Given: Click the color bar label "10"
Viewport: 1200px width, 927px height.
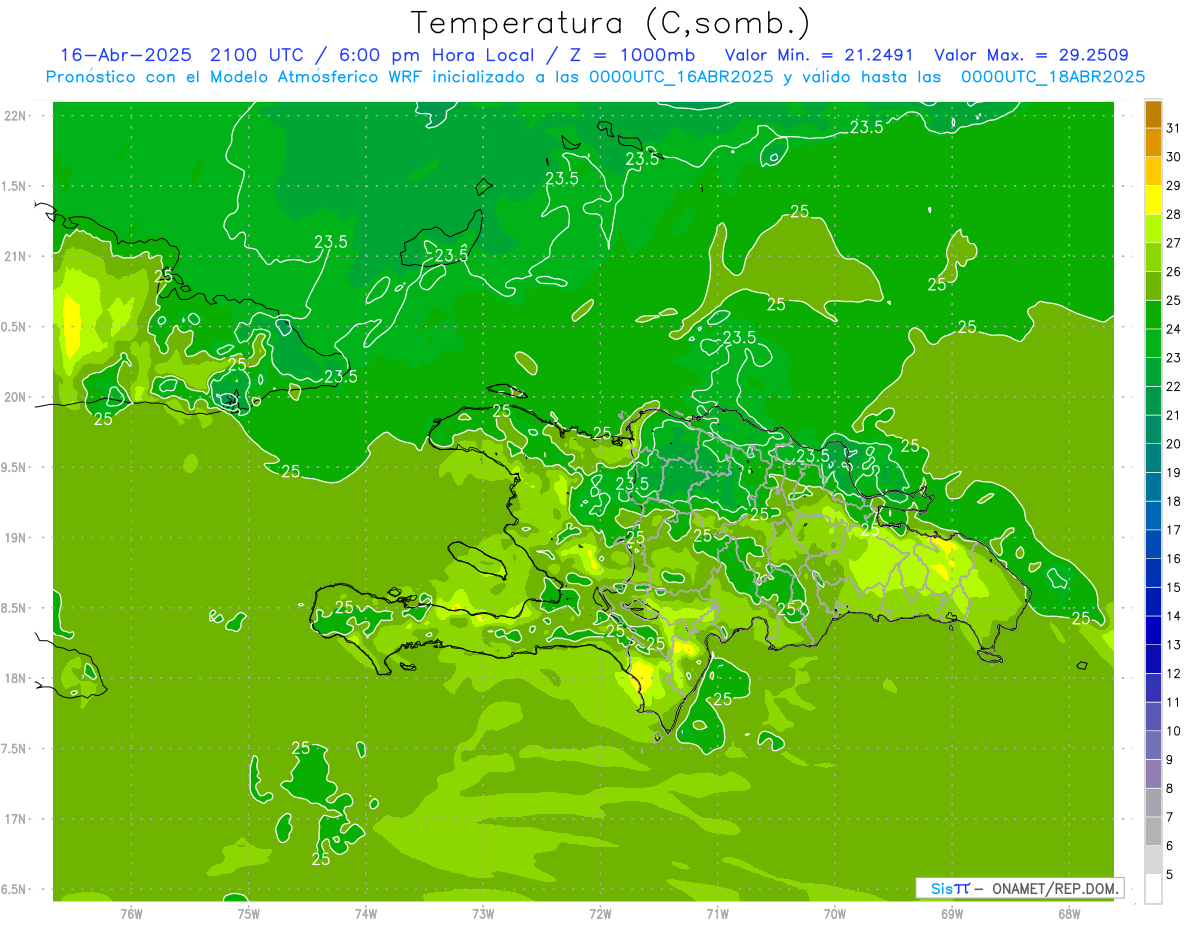Looking at the screenshot, I should (x=1174, y=731).
